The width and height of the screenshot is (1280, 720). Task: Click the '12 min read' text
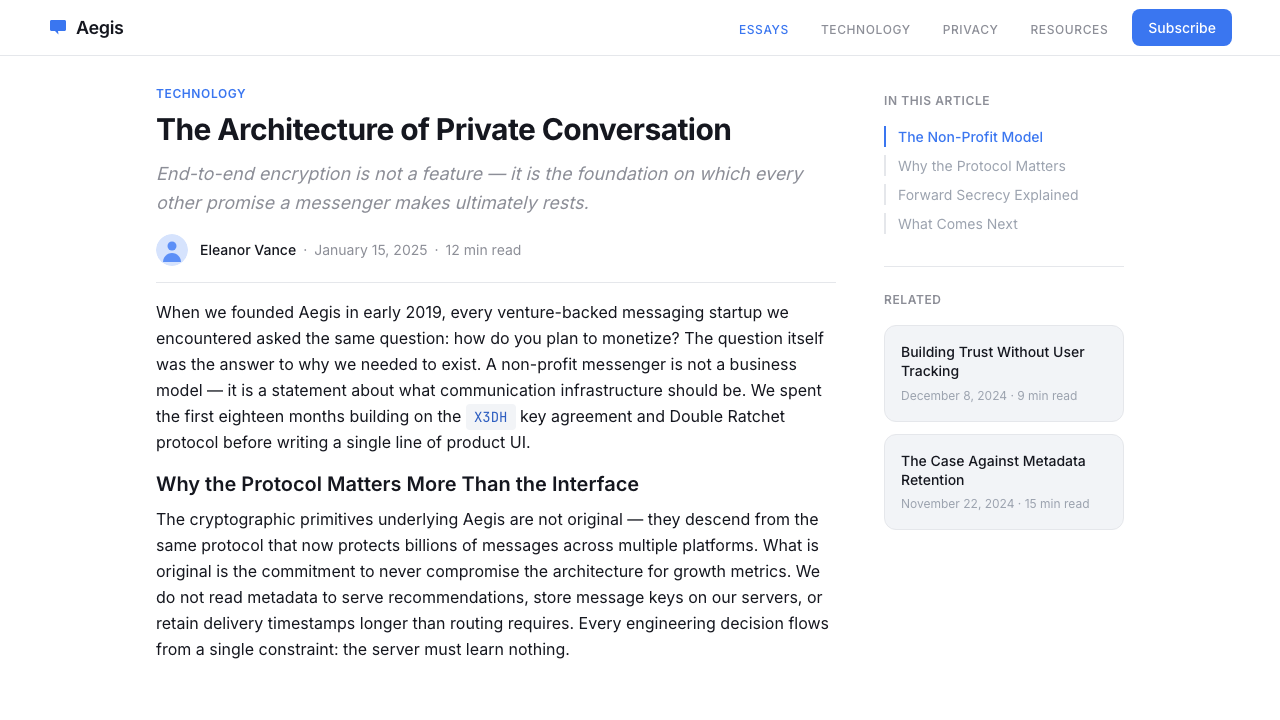(x=483, y=250)
